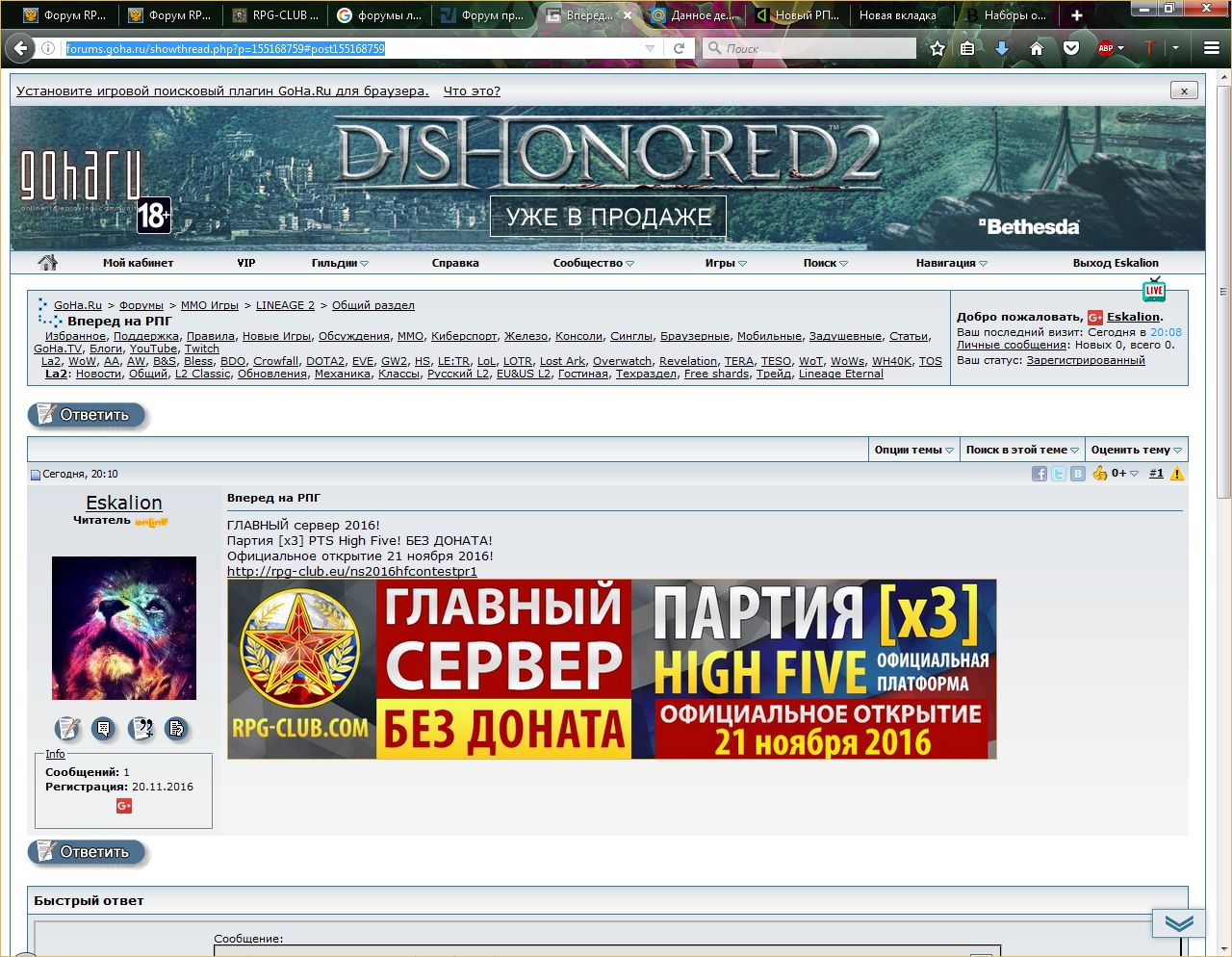Go to forum home via house icon
The image size is (1232, 957).
click(47, 262)
